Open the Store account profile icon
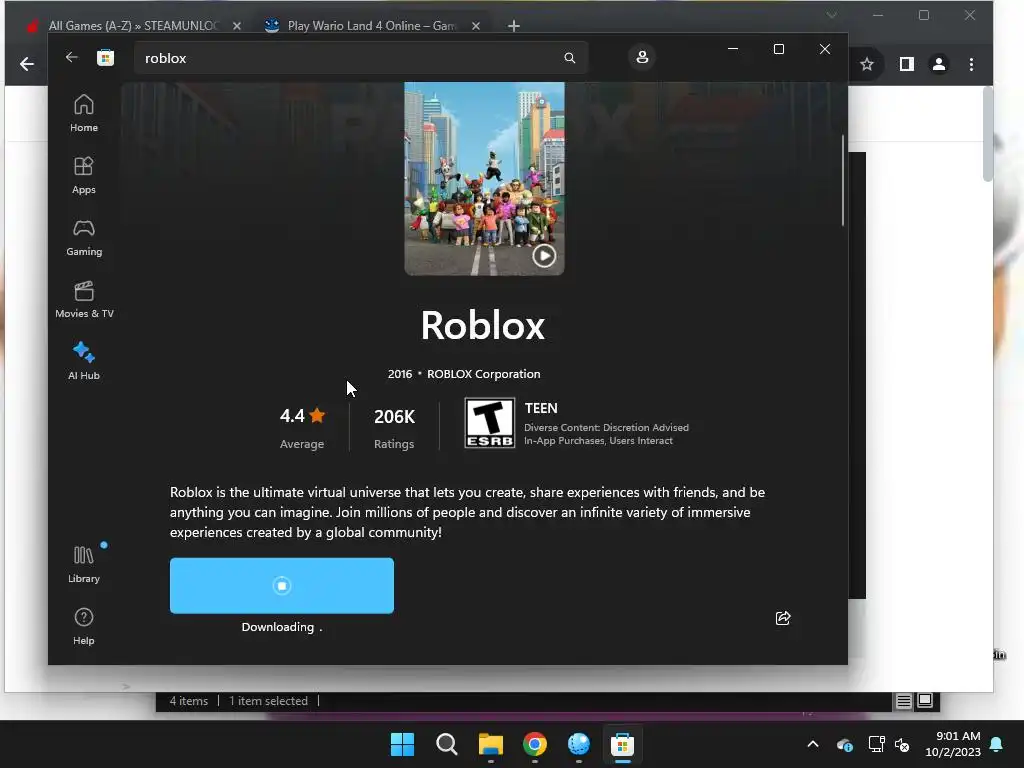Viewport: 1024px width, 768px height. tap(642, 57)
